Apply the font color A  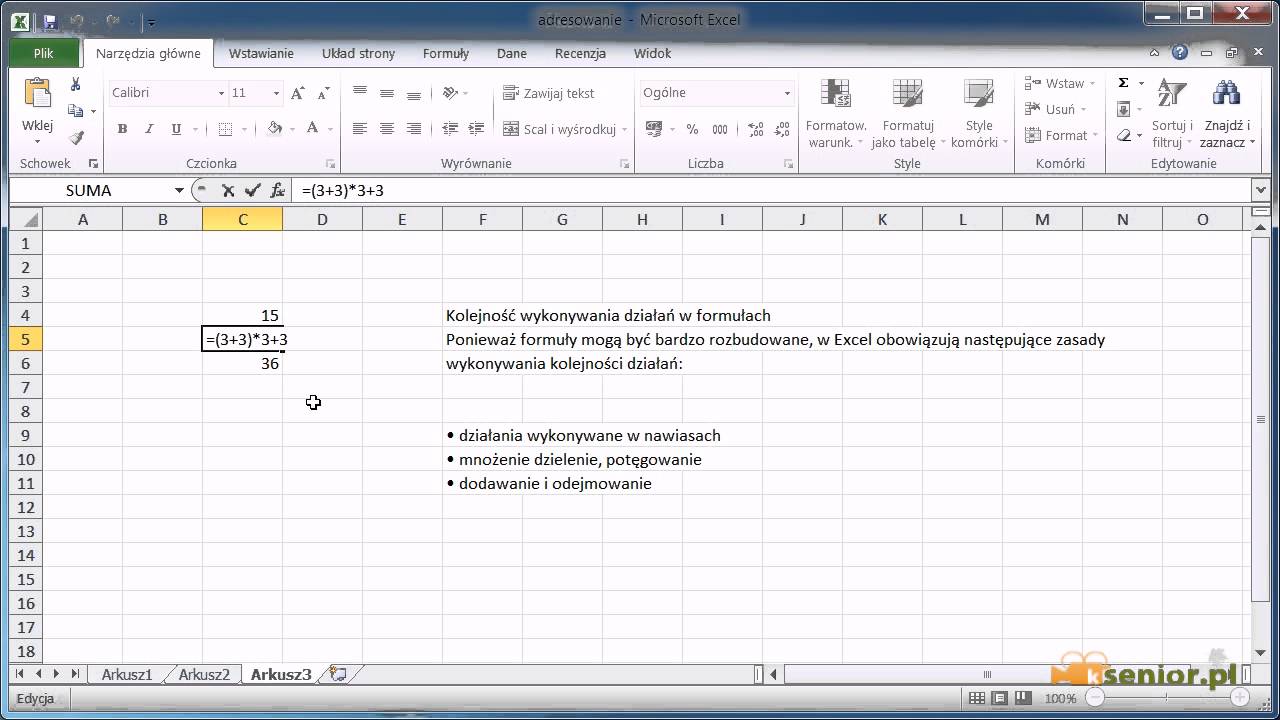(312, 129)
